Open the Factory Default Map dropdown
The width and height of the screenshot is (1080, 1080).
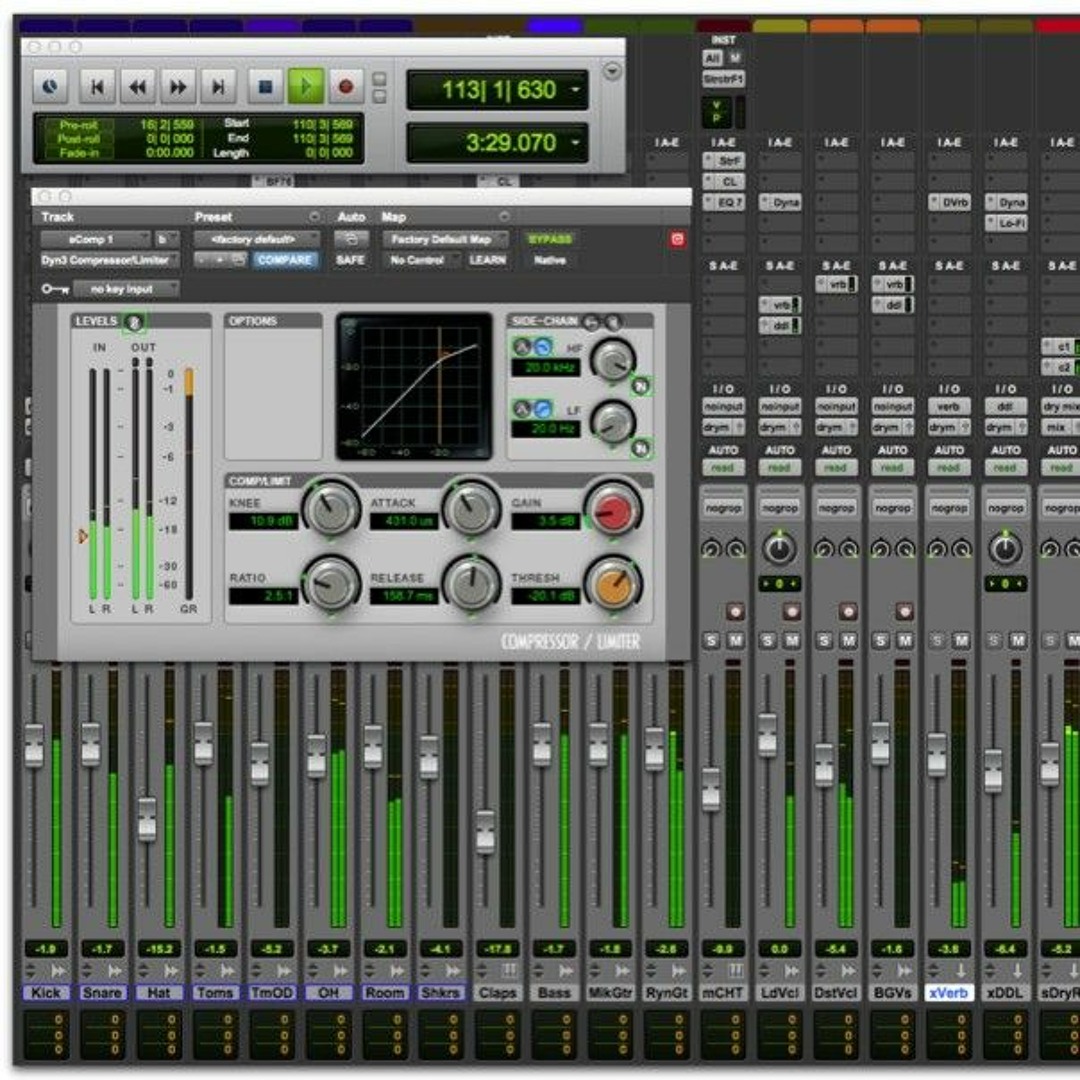[x=444, y=239]
